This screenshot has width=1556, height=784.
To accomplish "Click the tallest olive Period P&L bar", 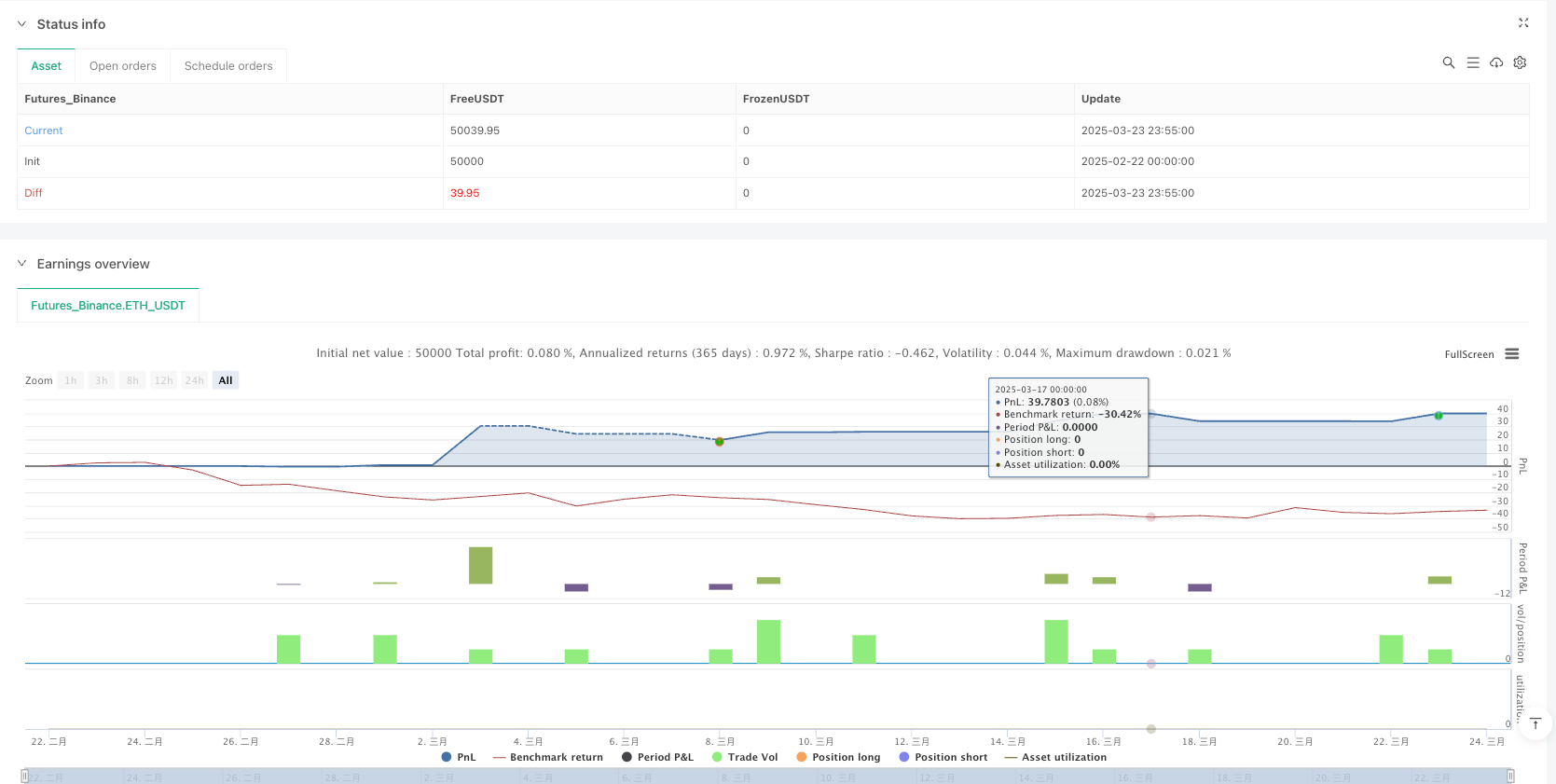I will pyautogui.click(x=481, y=566).
